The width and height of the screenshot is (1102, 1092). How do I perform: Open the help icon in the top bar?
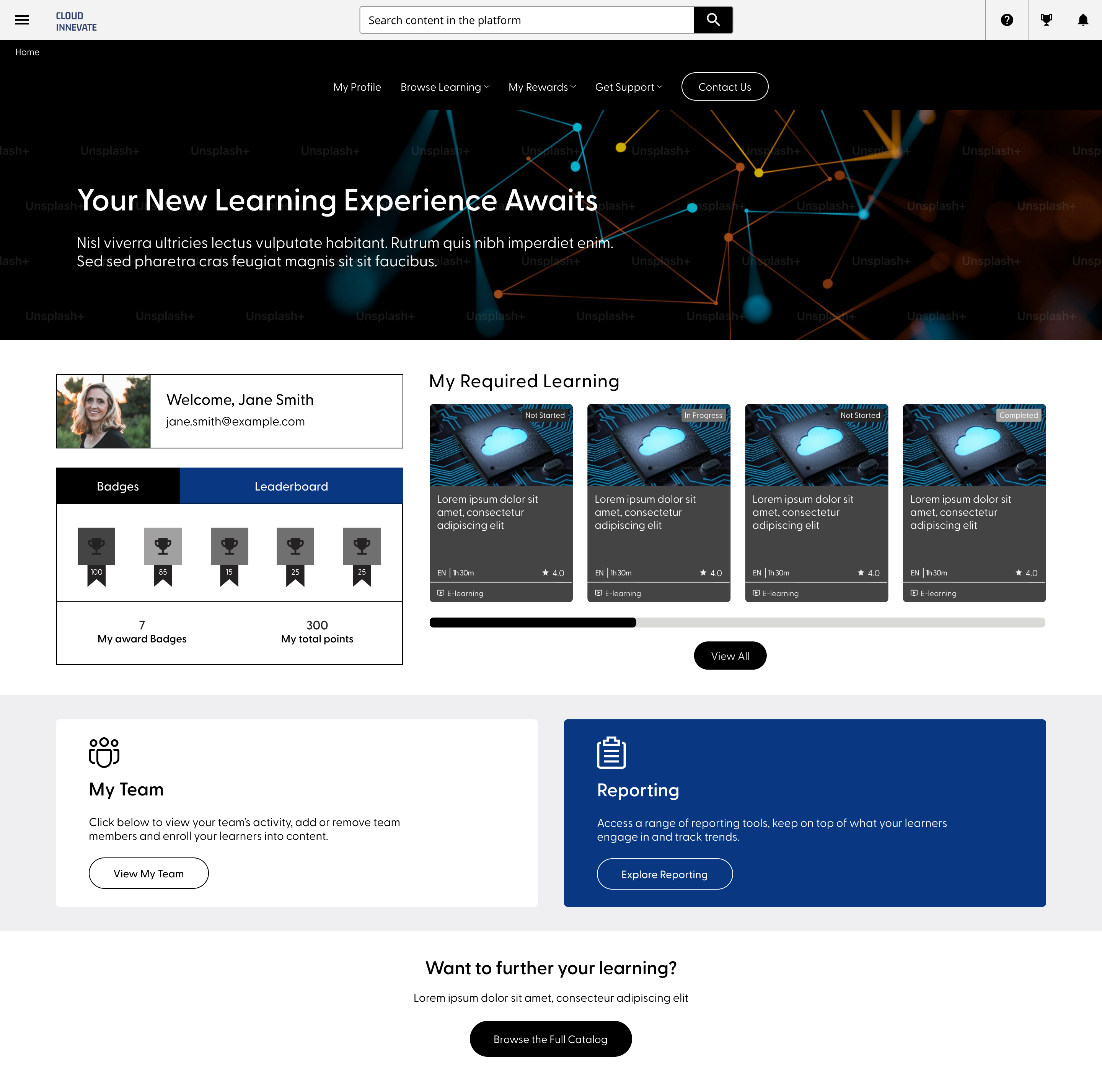[1007, 20]
